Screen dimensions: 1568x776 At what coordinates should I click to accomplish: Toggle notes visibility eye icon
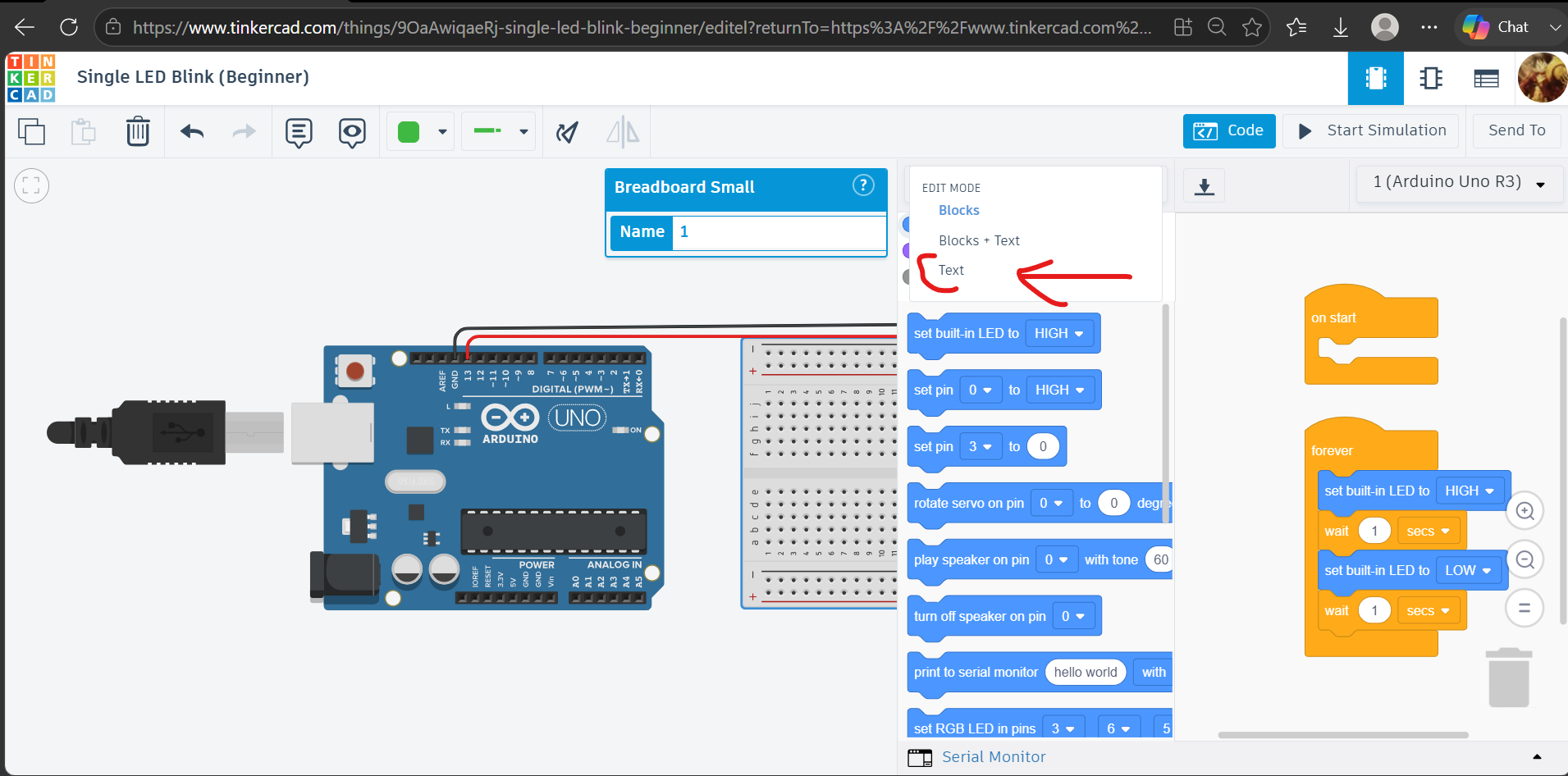point(352,132)
